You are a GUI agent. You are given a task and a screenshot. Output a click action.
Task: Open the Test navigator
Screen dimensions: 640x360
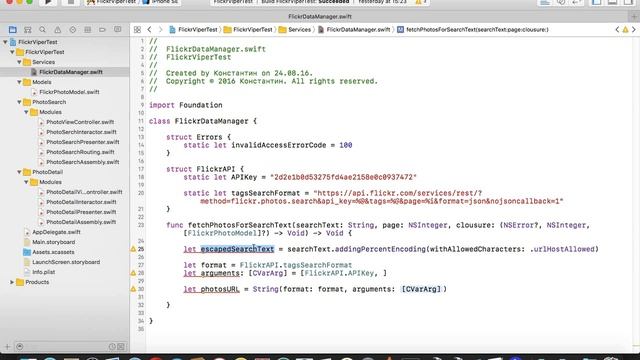click(73, 29)
